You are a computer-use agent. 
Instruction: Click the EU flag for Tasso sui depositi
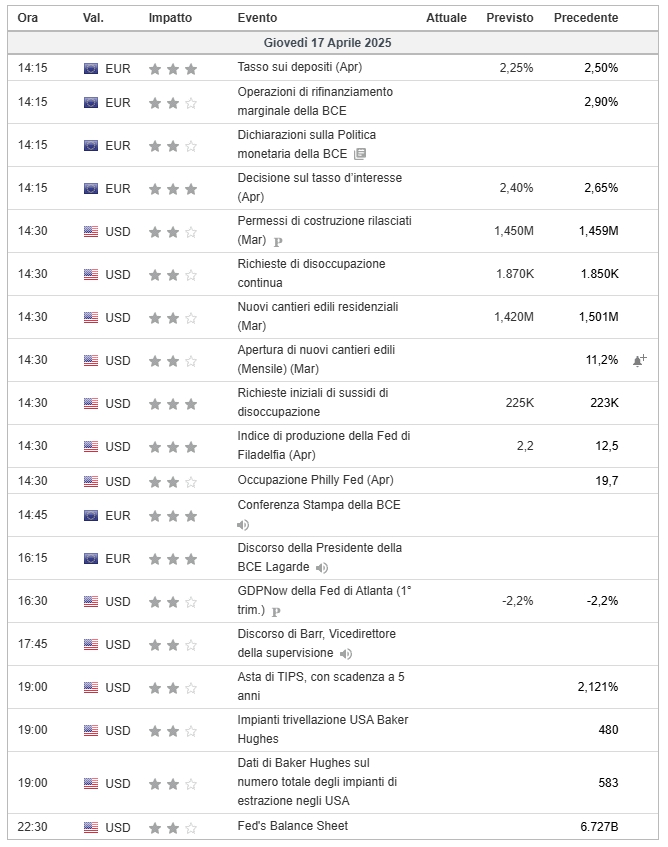tap(91, 68)
